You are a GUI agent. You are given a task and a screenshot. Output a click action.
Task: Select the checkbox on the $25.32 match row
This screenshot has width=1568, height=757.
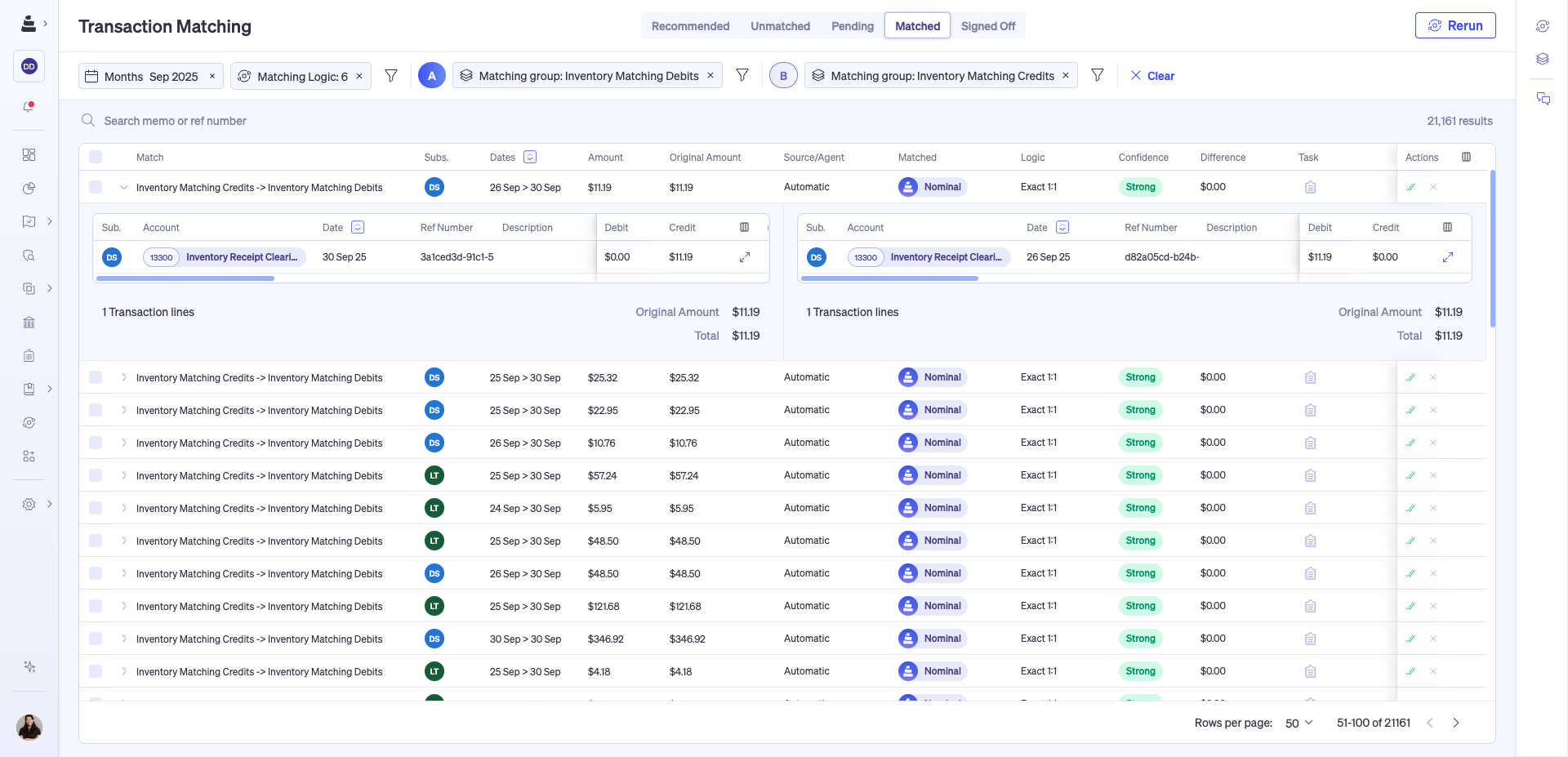tap(96, 377)
